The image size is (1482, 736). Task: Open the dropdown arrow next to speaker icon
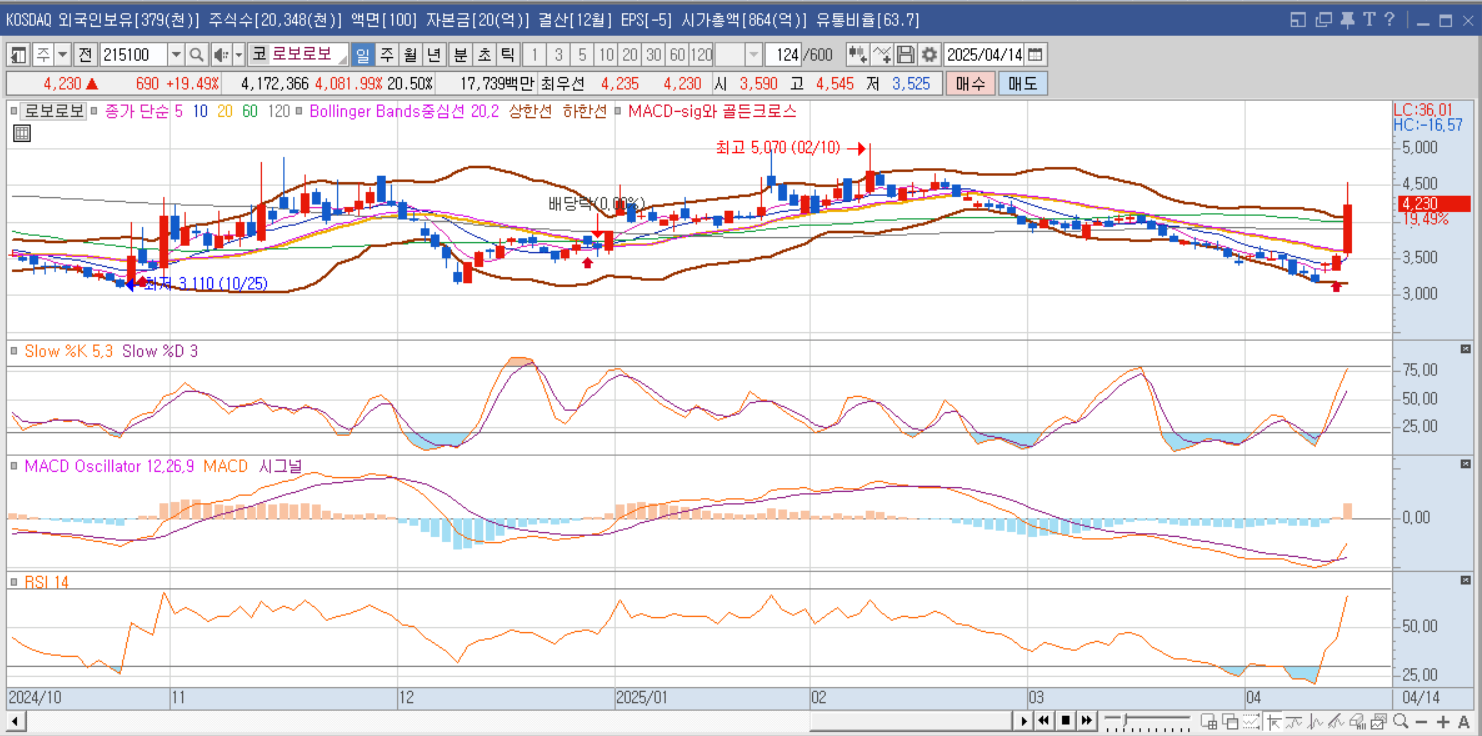tap(239, 55)
